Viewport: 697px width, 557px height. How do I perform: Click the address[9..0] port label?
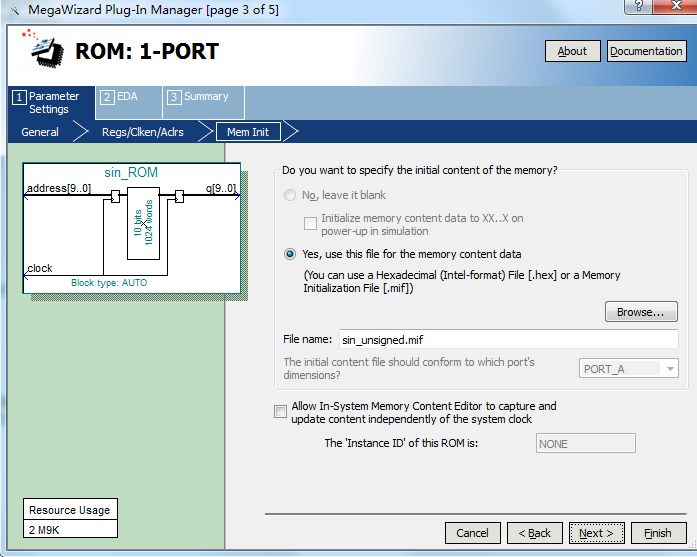59,188
